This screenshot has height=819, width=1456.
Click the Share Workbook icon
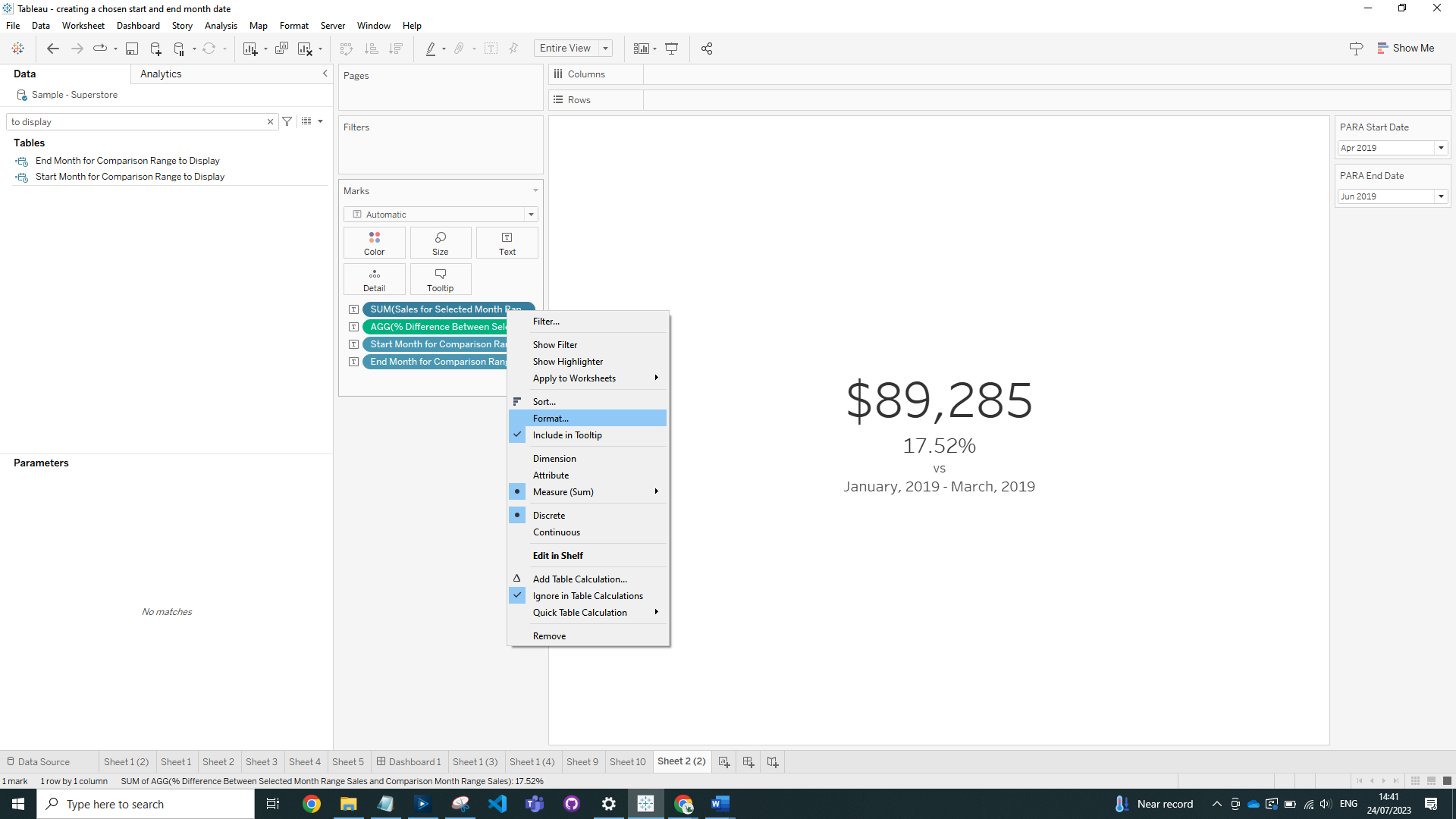click(707, 49)
